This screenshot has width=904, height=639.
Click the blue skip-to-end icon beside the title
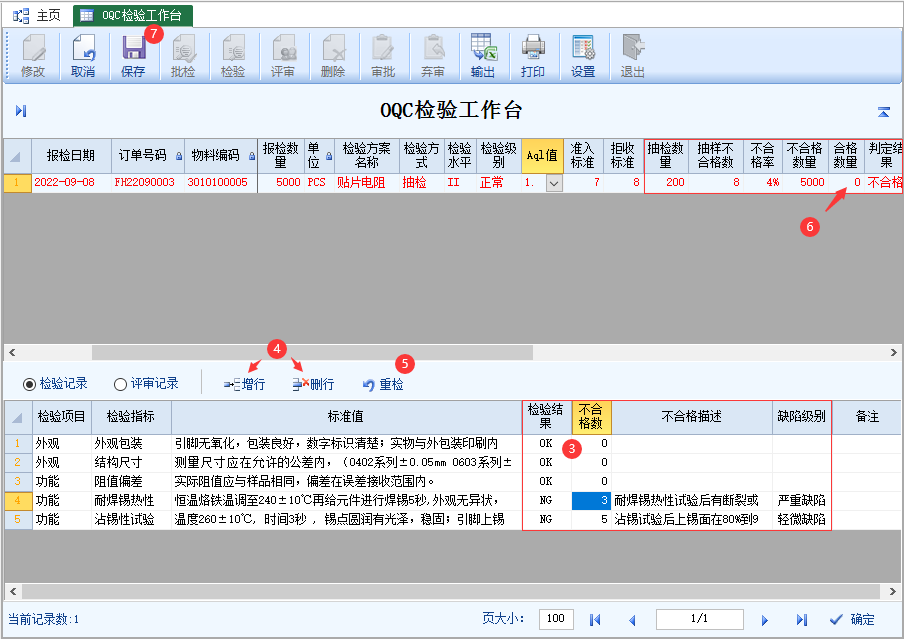pyautogui.click(x=21, y=111)
